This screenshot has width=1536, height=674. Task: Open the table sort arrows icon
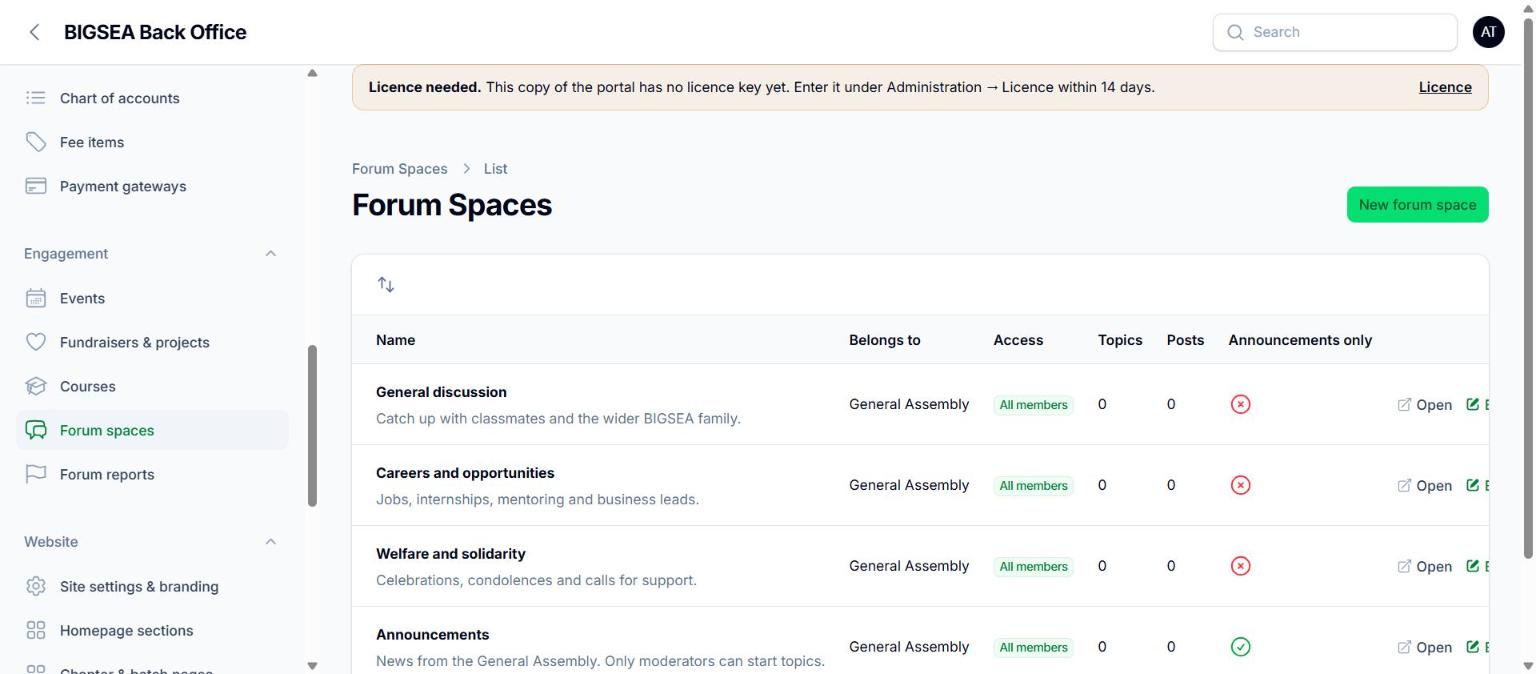pos(386,285)
